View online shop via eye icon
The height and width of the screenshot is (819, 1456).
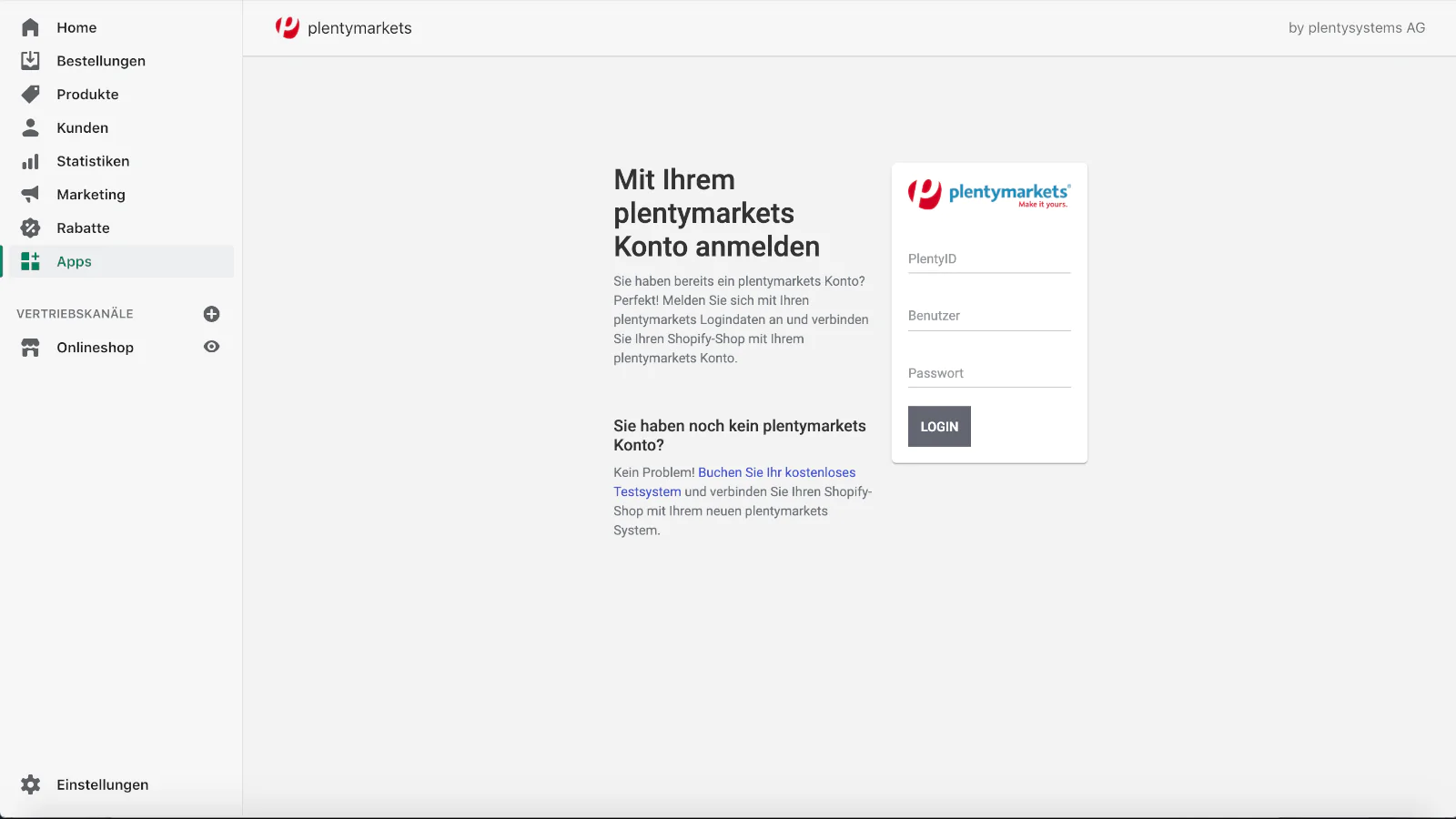tap(211, 347)
